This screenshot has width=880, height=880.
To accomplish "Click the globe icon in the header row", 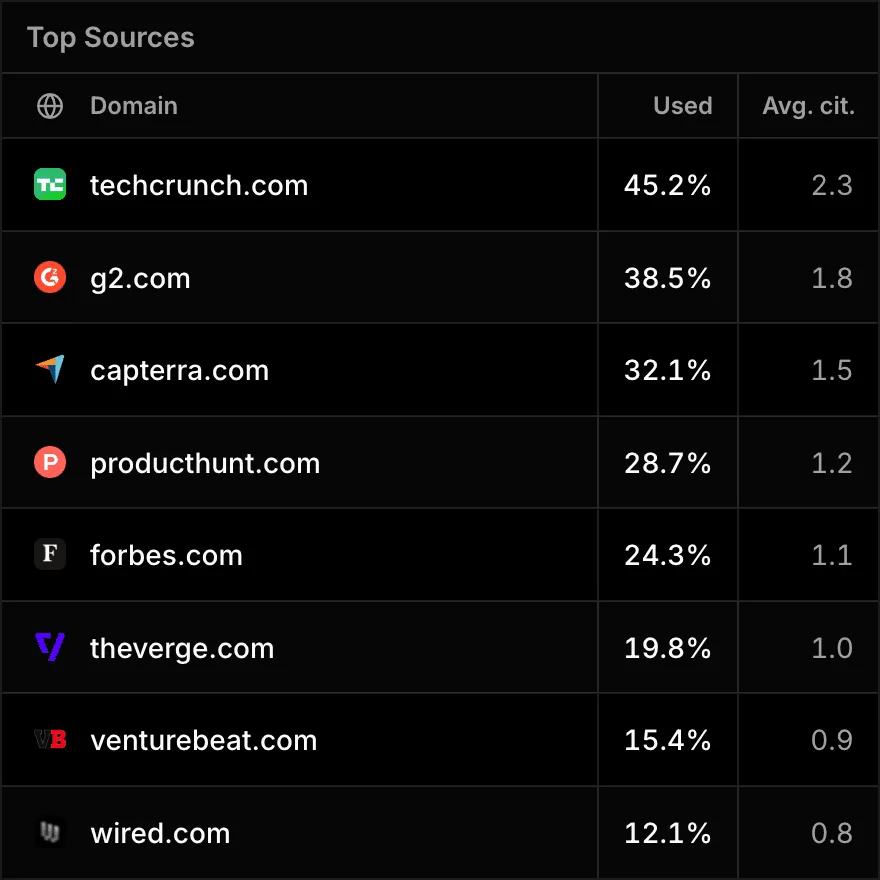I will click(x=50, y=105).
